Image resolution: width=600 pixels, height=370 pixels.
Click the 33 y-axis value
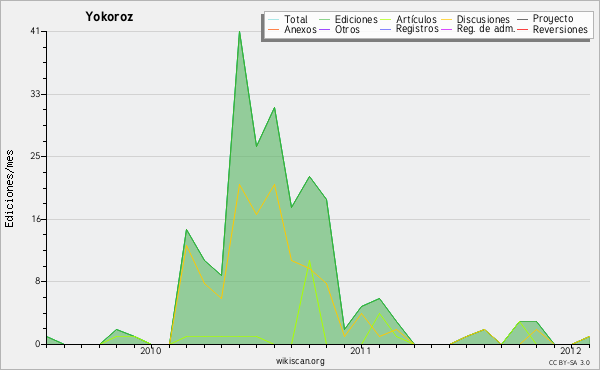pos(35,94)
